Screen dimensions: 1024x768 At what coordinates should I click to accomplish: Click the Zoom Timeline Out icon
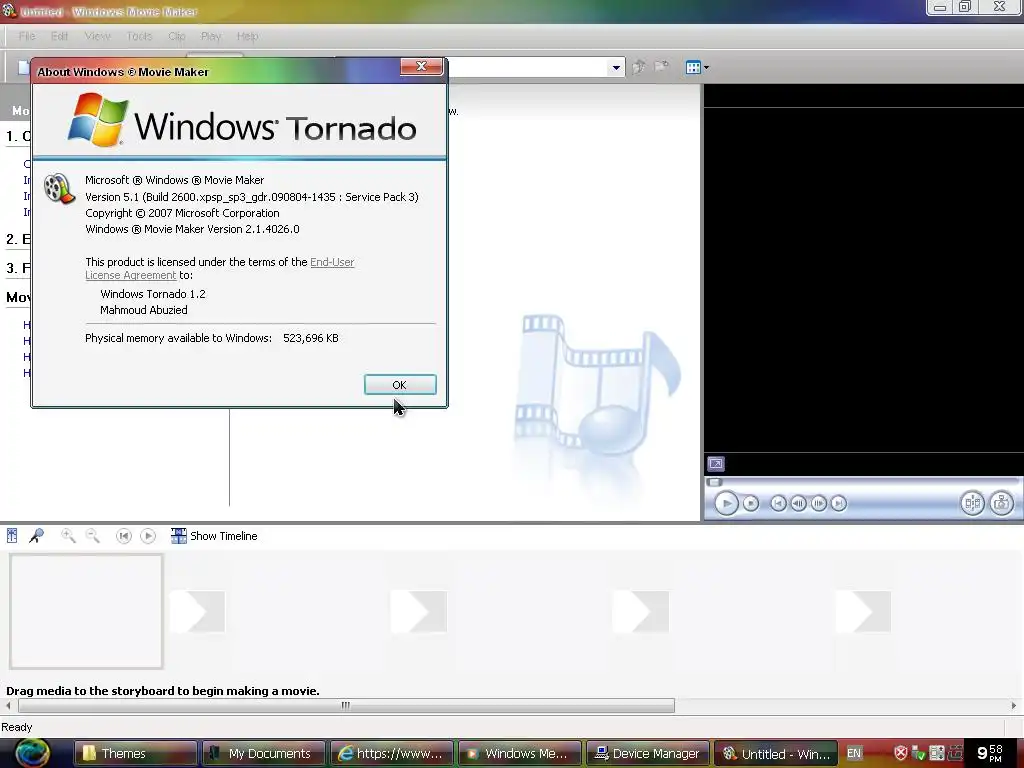pos(93,536)
